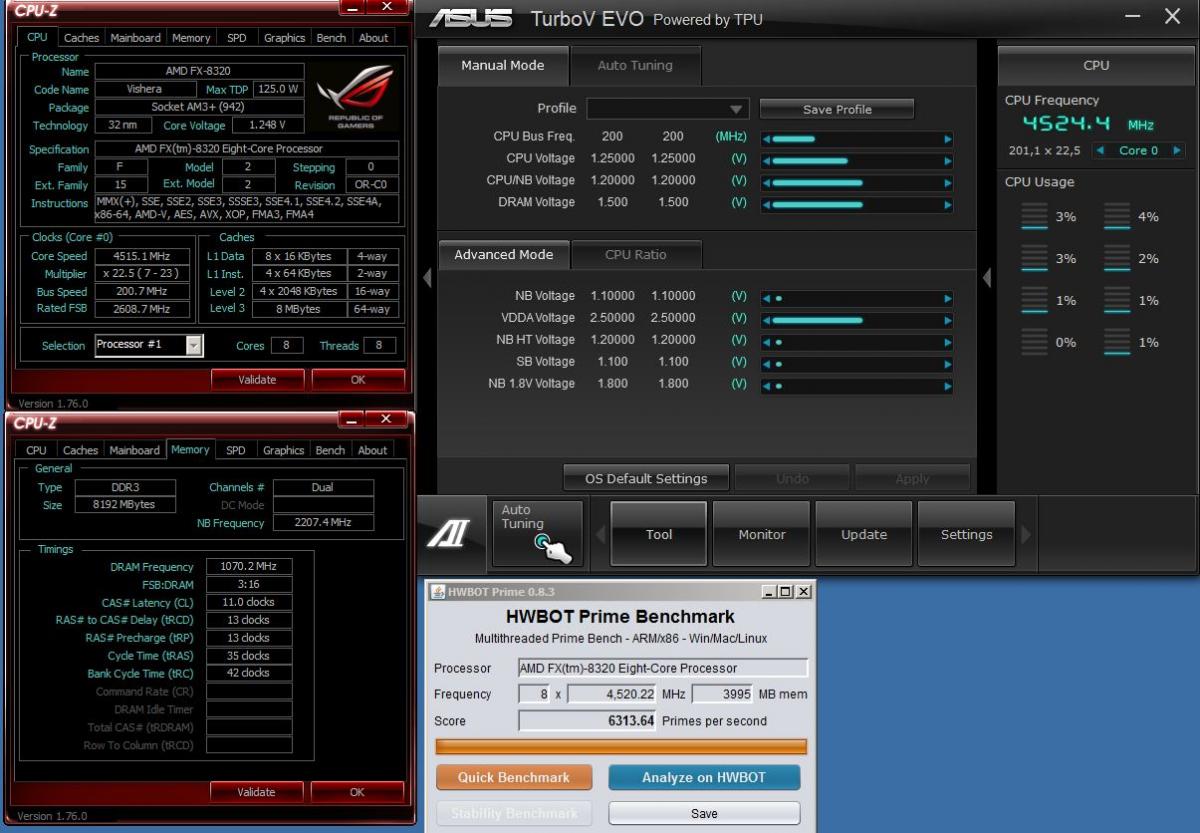Screen dimensions: 1200x833
Task: Lower DRAM Voltage using its left arrow
Action: [767, 204]
